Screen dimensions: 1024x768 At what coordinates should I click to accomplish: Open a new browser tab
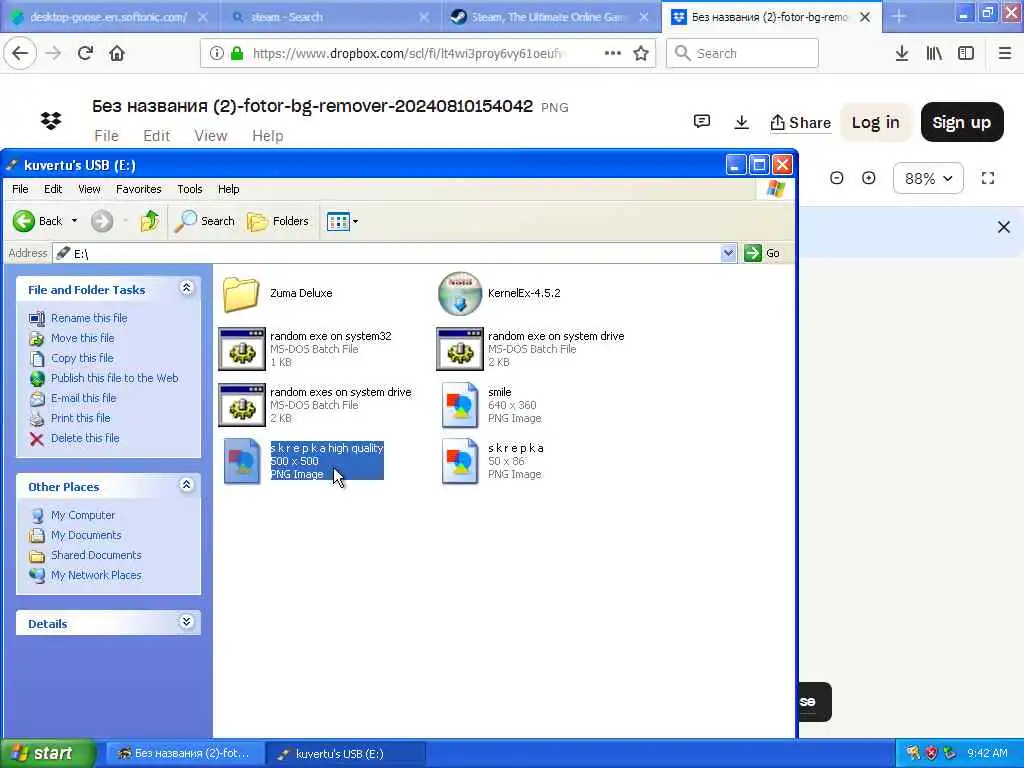[899, 17]
